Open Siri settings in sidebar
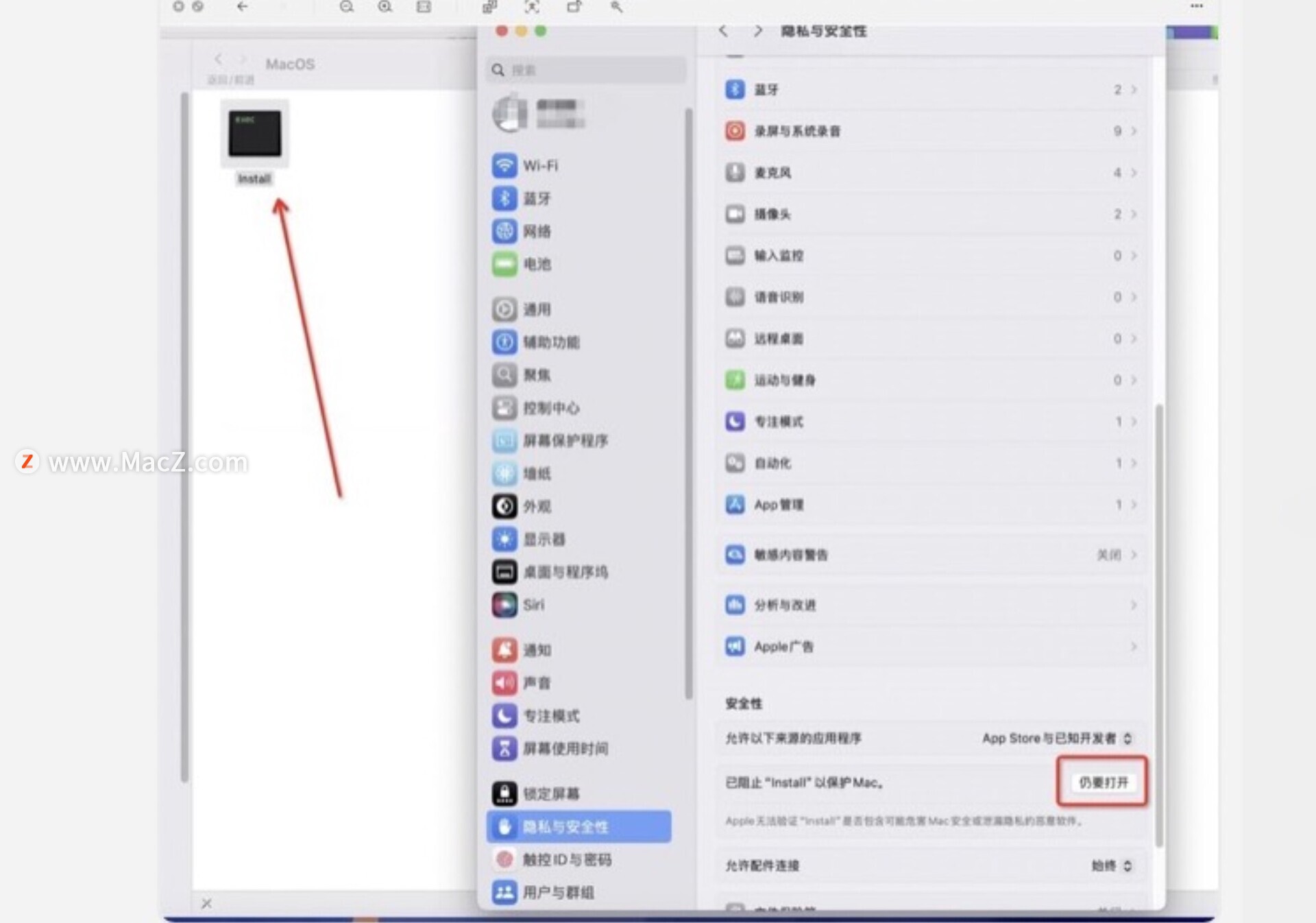Viewport: 1316px width, 923px height. [x=579, y=605]
